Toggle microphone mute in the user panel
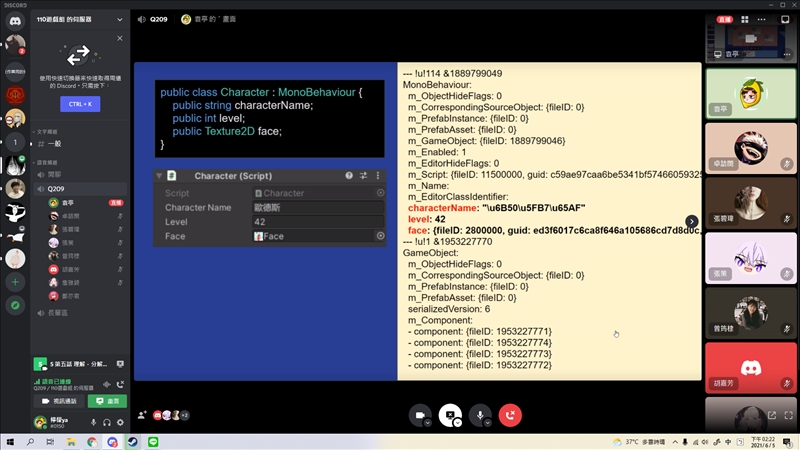This screenshot has height=450, width=800. [x=93, y=422]
